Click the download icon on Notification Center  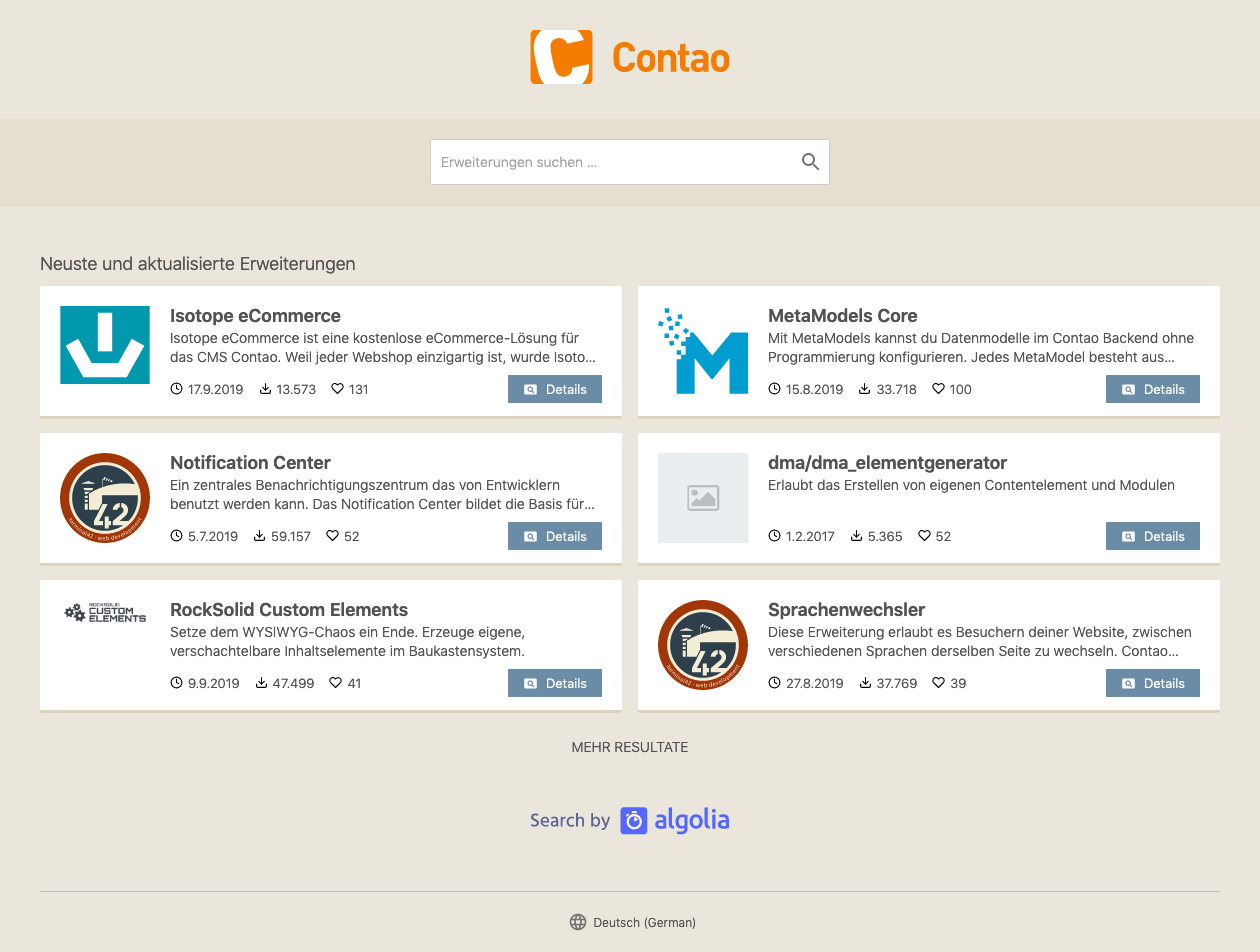pos(260,536)
